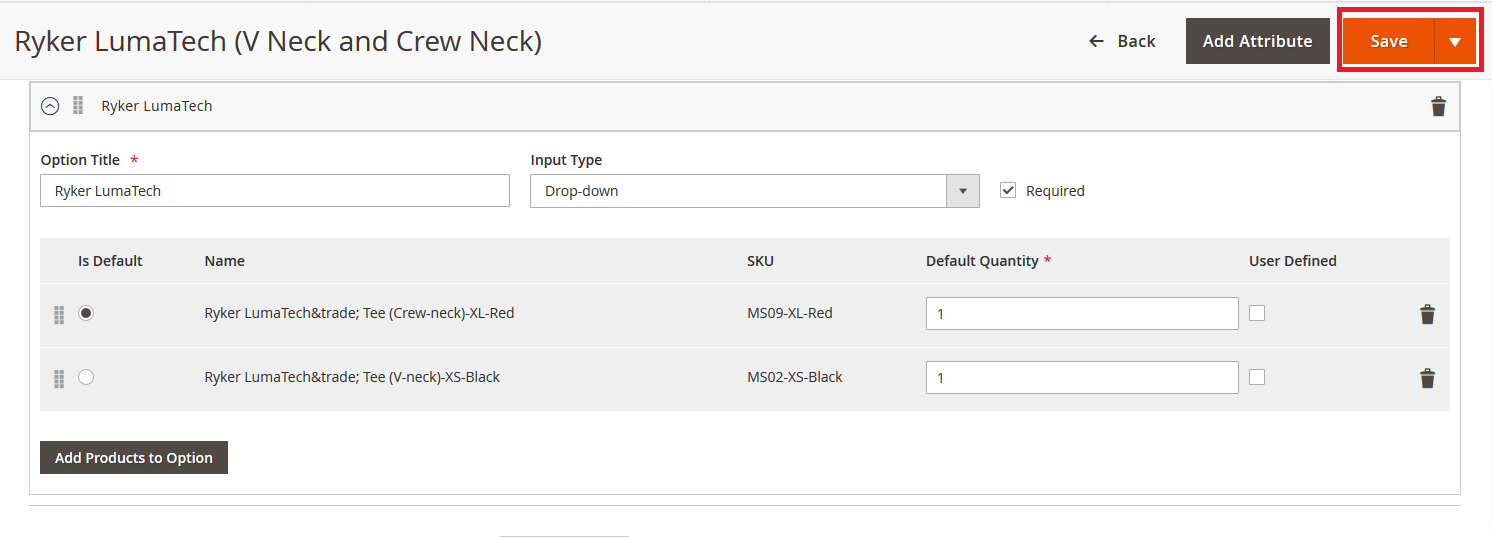Enable User Defined for V-neck XS-Black
This screenshot has height=537, width=1492.
[1257, 377]
